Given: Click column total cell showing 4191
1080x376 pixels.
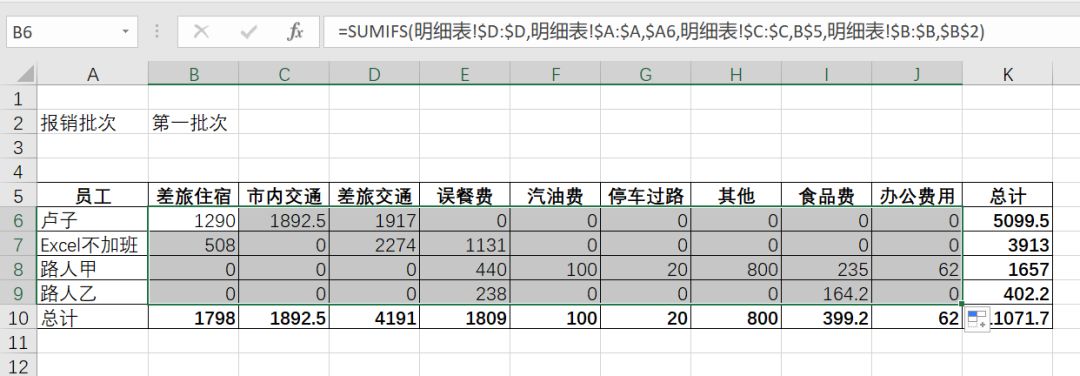Looking at the screenshot, I should [x=374, y=317].
